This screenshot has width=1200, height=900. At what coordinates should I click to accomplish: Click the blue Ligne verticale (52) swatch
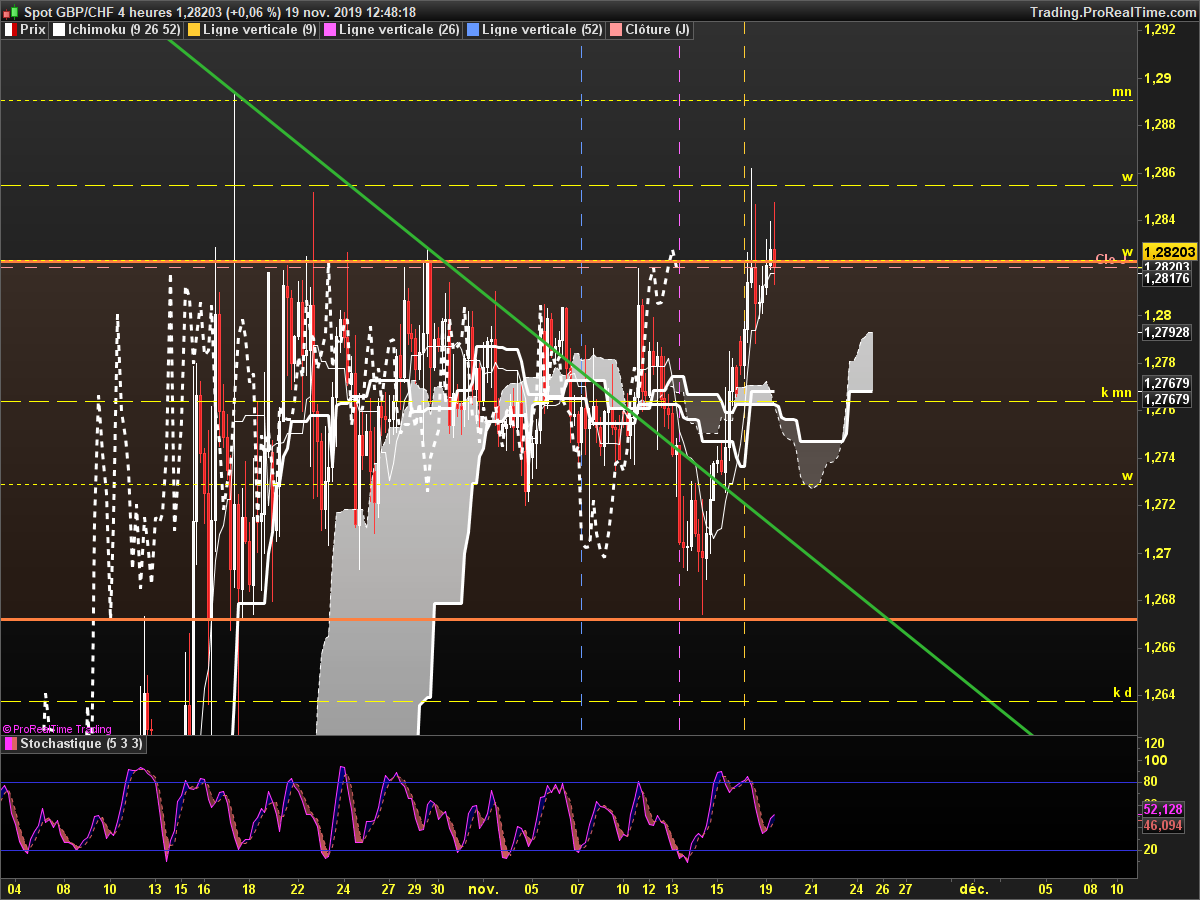(x=474, y=30)
